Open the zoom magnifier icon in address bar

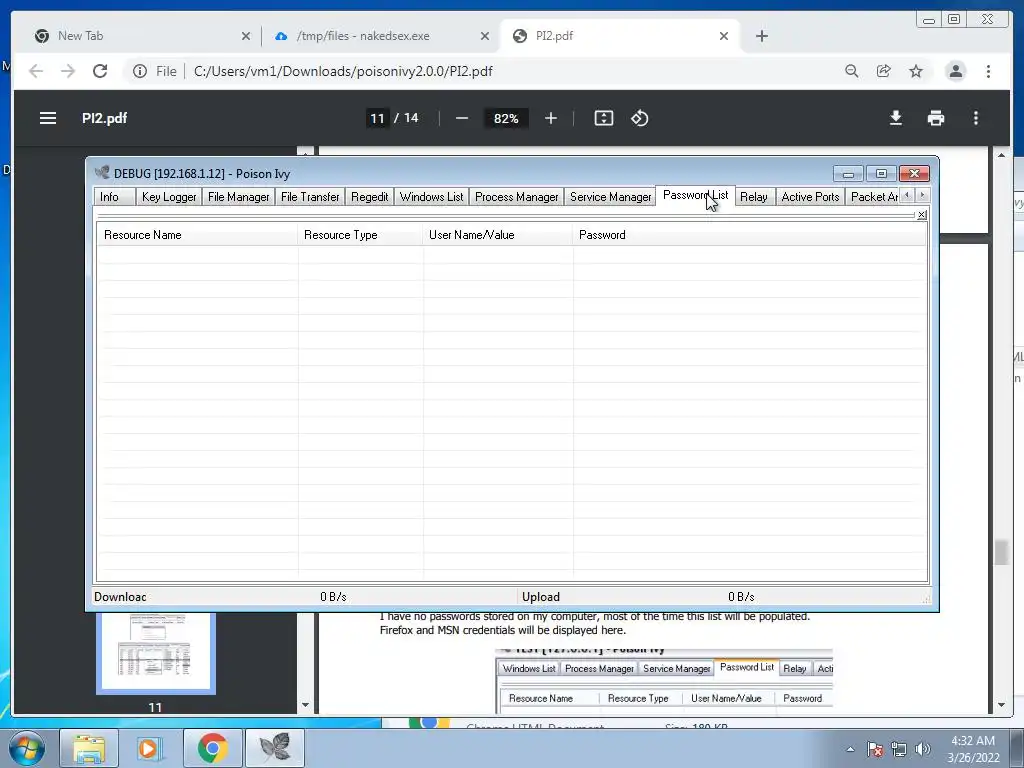point(852,71)
